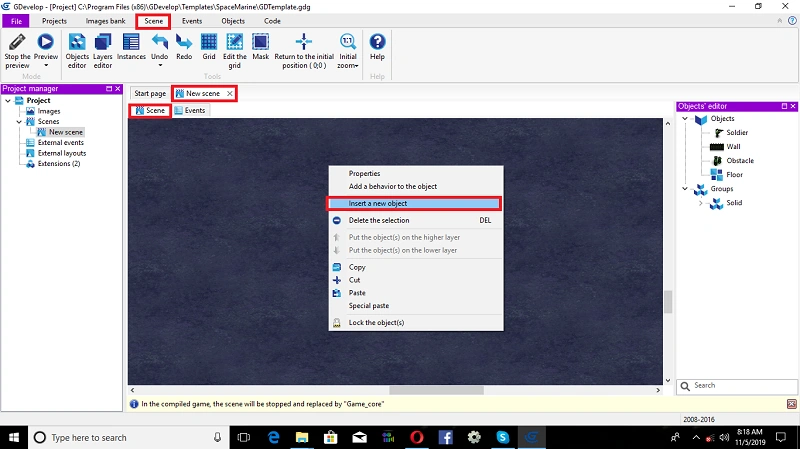Open the Layers editor tool

click(103, 51)
